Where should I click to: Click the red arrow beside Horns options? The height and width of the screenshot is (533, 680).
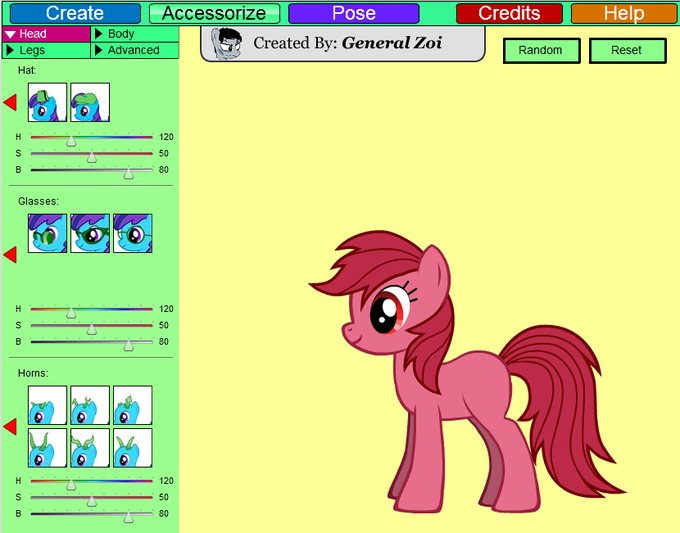(x=10, y=426)
